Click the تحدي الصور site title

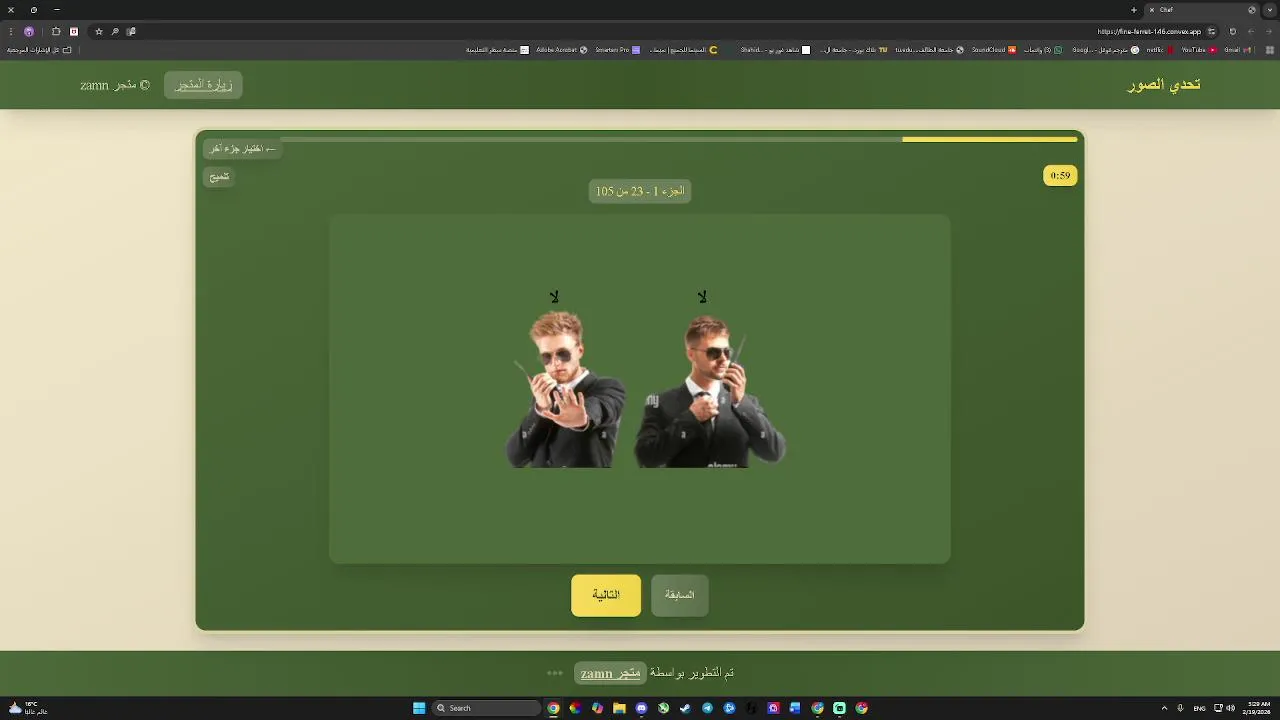[1164, 85]
